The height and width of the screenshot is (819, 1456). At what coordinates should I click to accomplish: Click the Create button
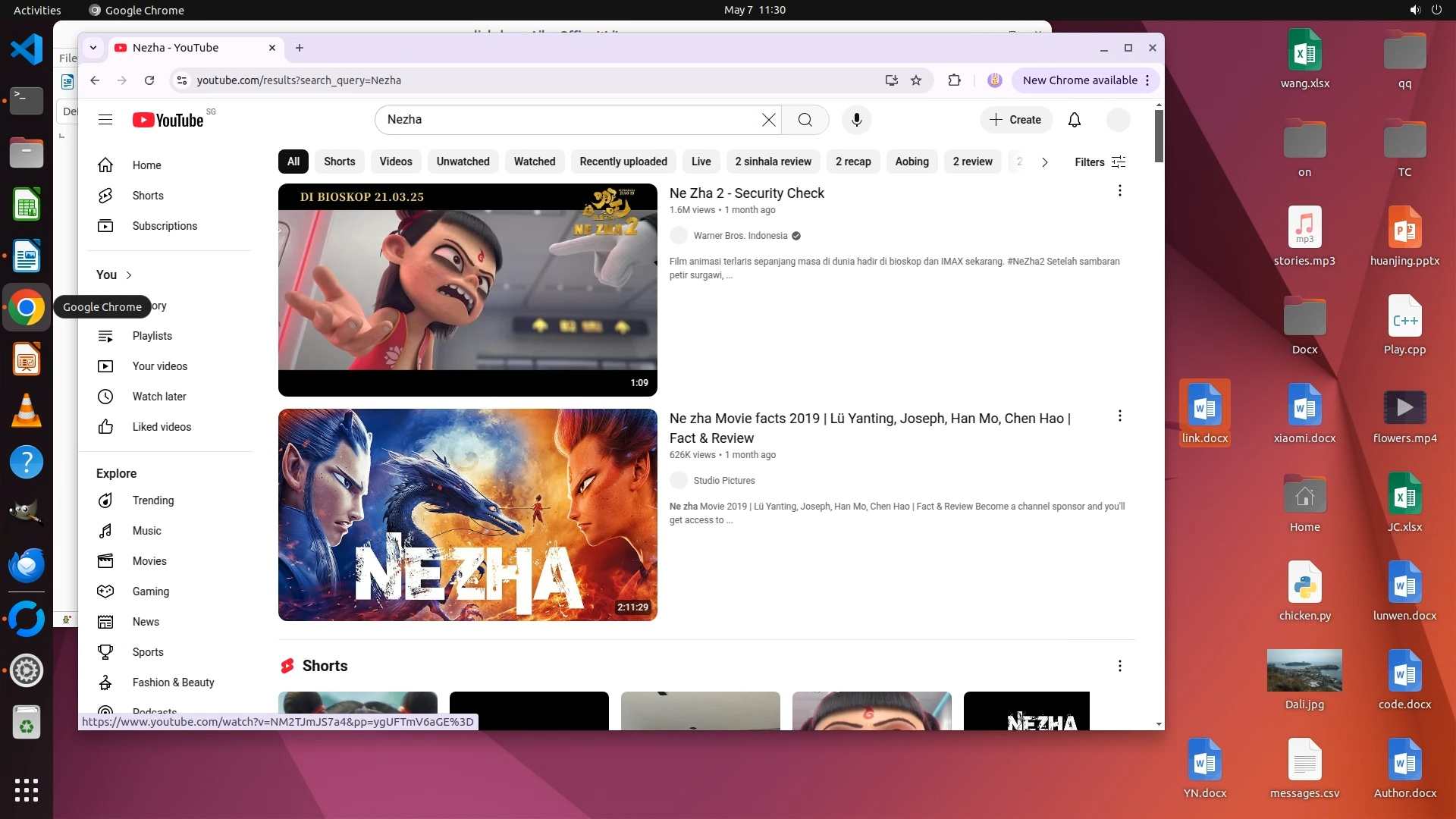click(1015, 120)
